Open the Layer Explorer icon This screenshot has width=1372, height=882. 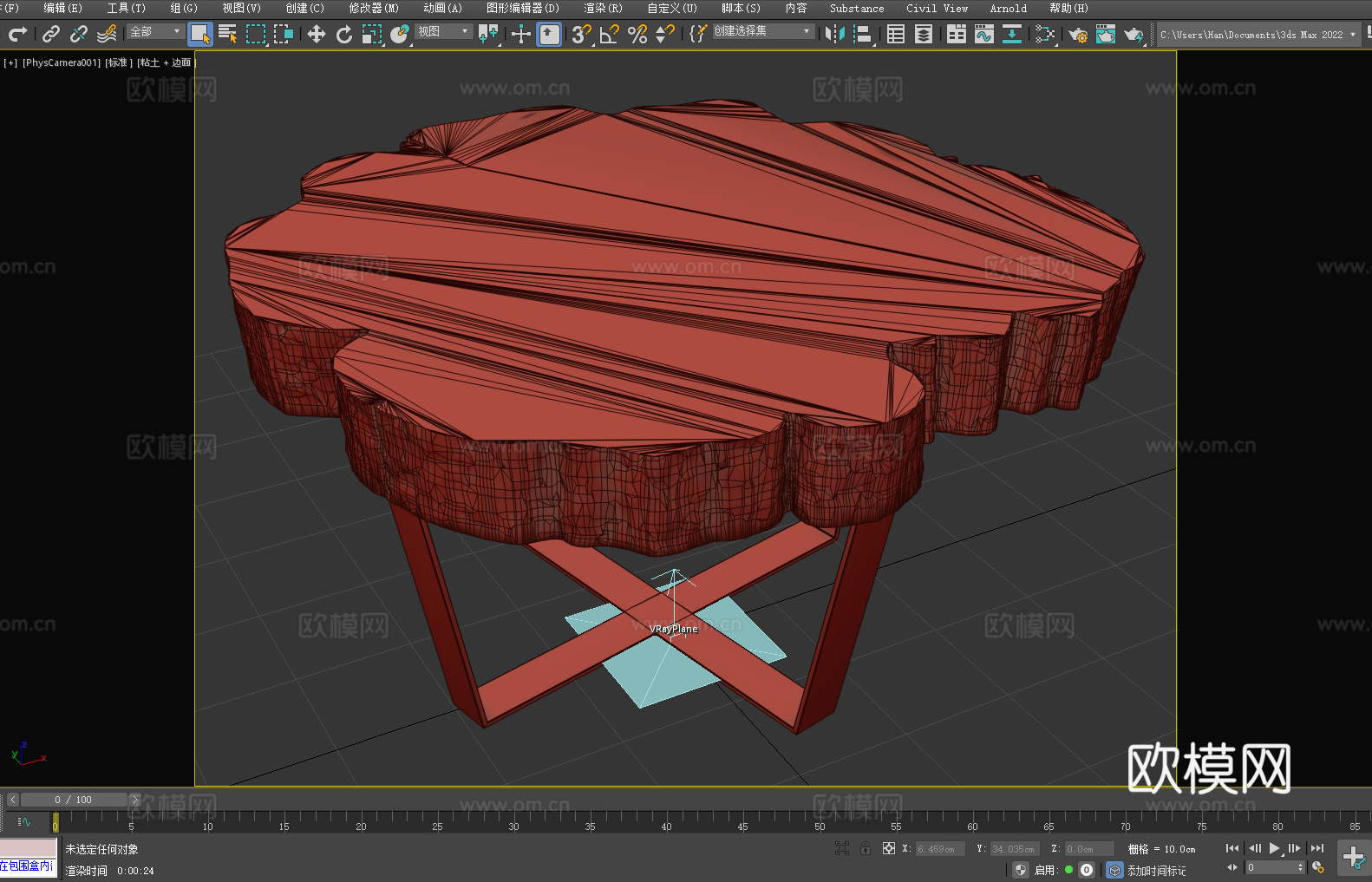click(924, 34)
